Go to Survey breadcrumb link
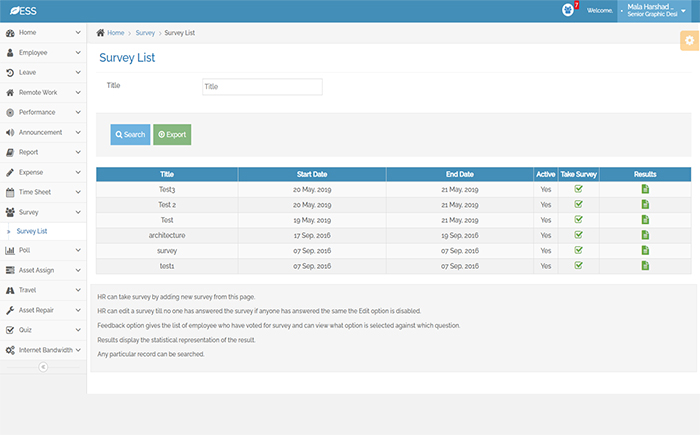The width and height of the screenshot is (700, 435). point(145,33)
